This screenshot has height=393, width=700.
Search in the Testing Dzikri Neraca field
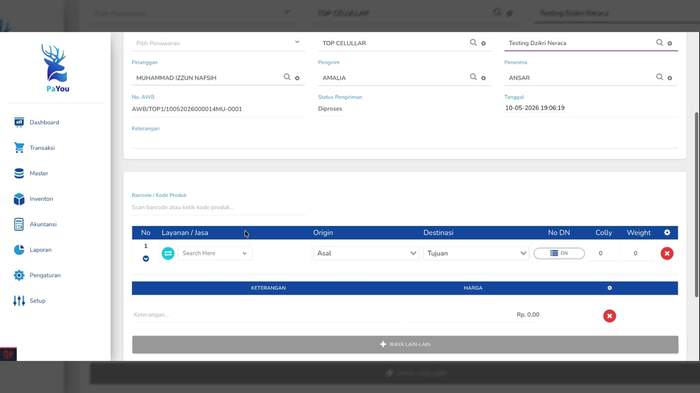(659, 42)
